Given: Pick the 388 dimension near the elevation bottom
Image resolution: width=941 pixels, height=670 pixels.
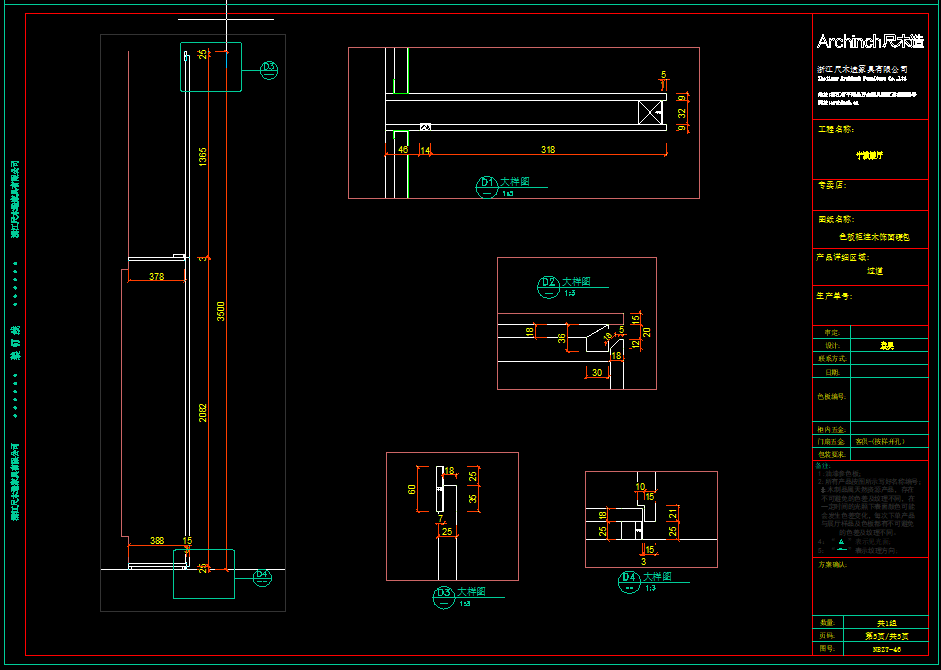Looking at the screenshot, I should click(157, 541).
